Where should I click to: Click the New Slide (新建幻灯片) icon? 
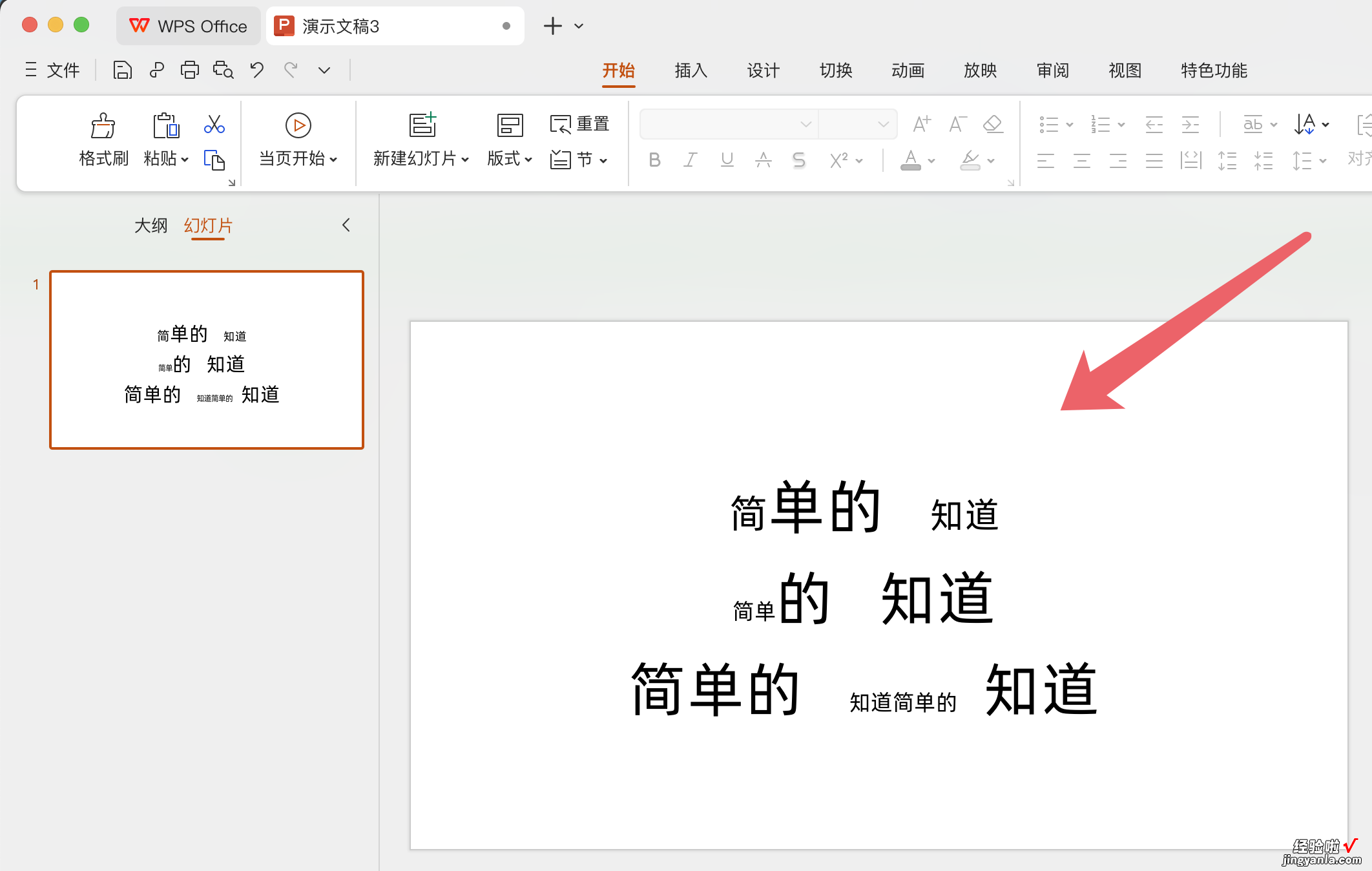click(x=423, y=125)
